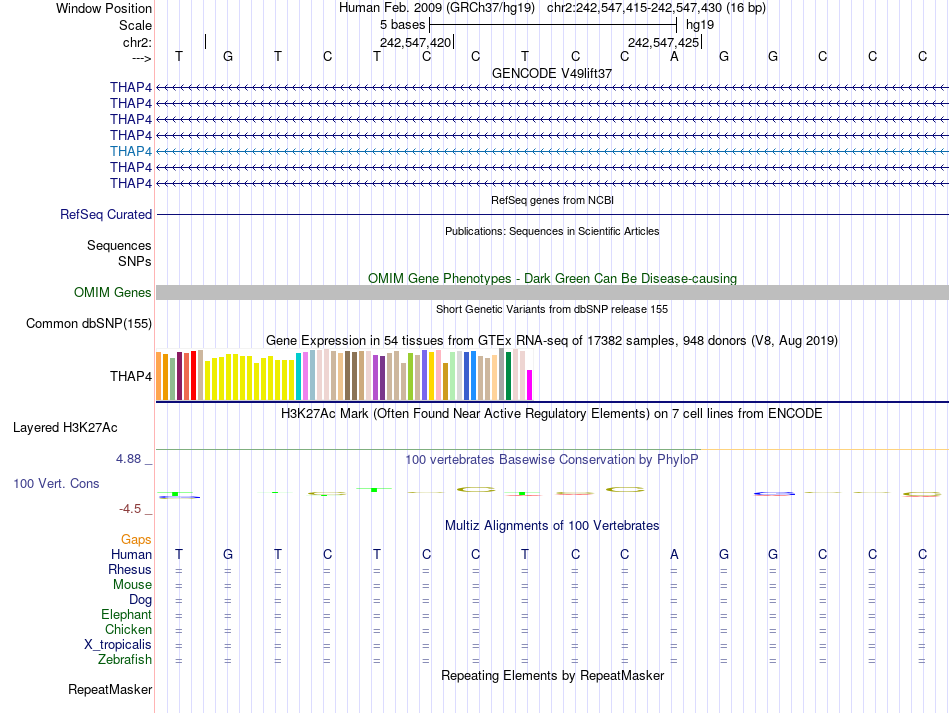Screen dimensions: 950x713
Task: Click the magenta bar ending the GTEx chart
Action: (x=530, y=385)
